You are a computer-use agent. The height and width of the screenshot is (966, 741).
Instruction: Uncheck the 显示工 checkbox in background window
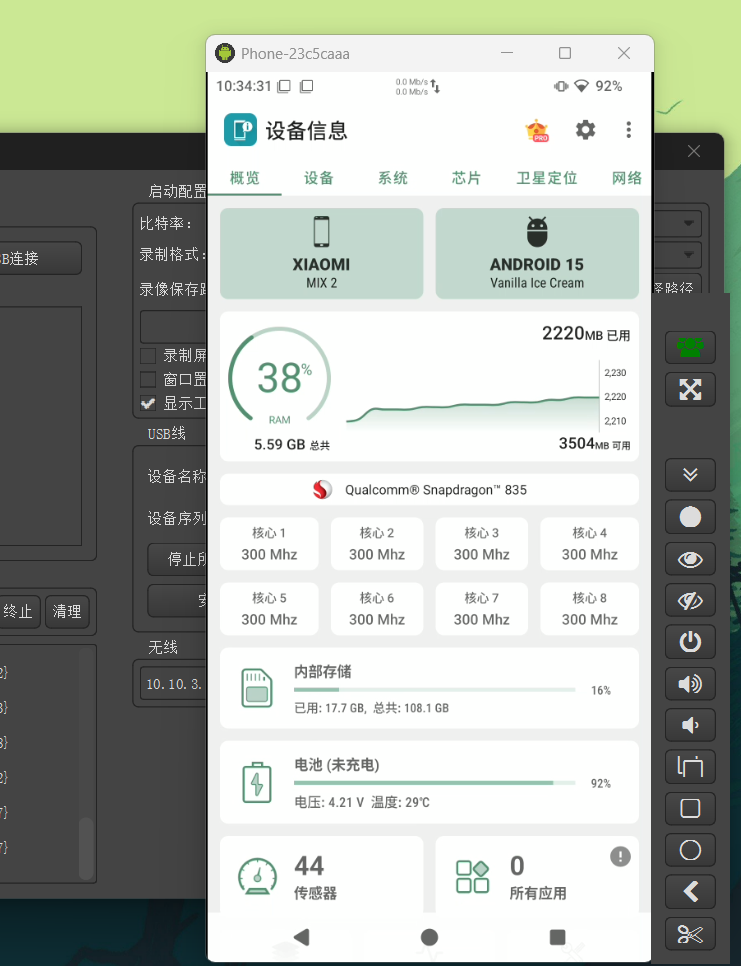point(148,403)
